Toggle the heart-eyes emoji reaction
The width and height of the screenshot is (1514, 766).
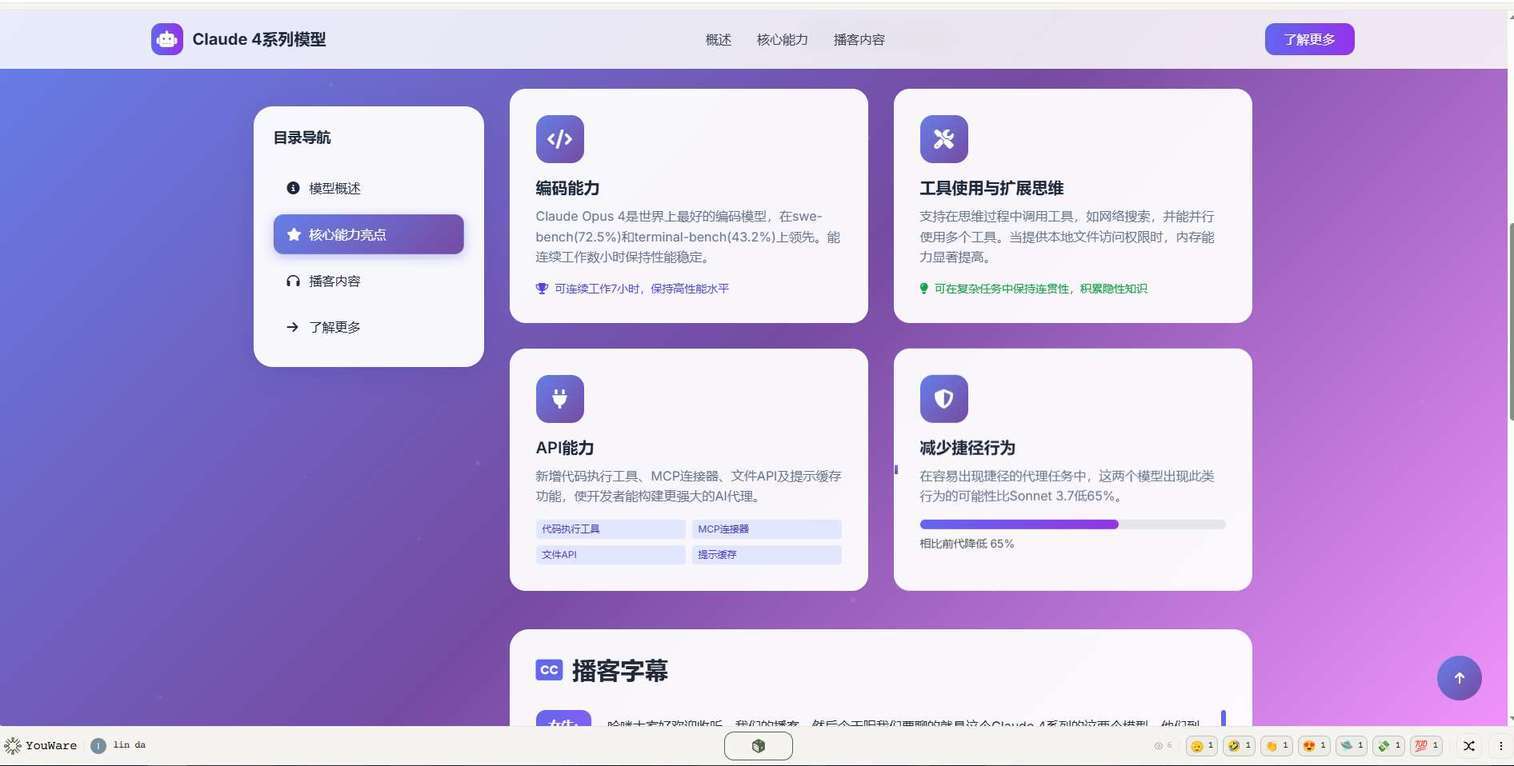(1314, 746)
